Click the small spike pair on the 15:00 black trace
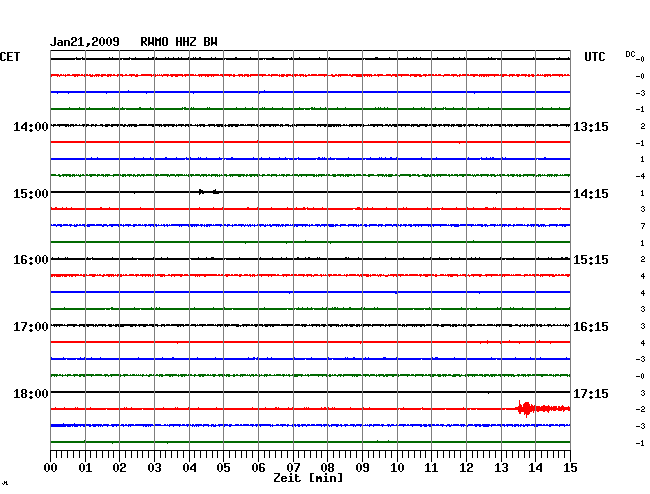 [x=209, y=191]
